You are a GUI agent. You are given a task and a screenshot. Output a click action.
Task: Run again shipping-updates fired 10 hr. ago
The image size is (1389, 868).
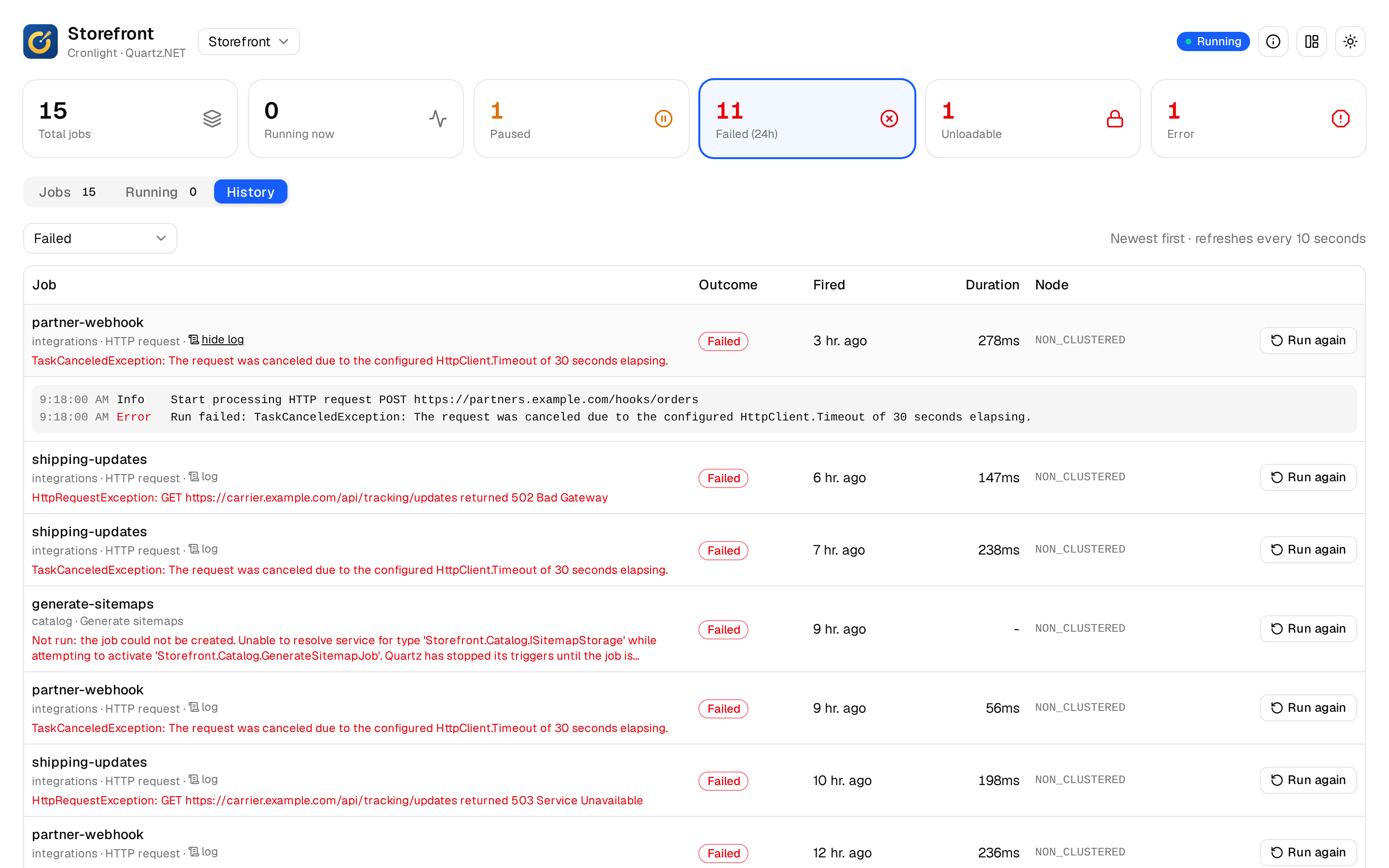coord(1308,780)
